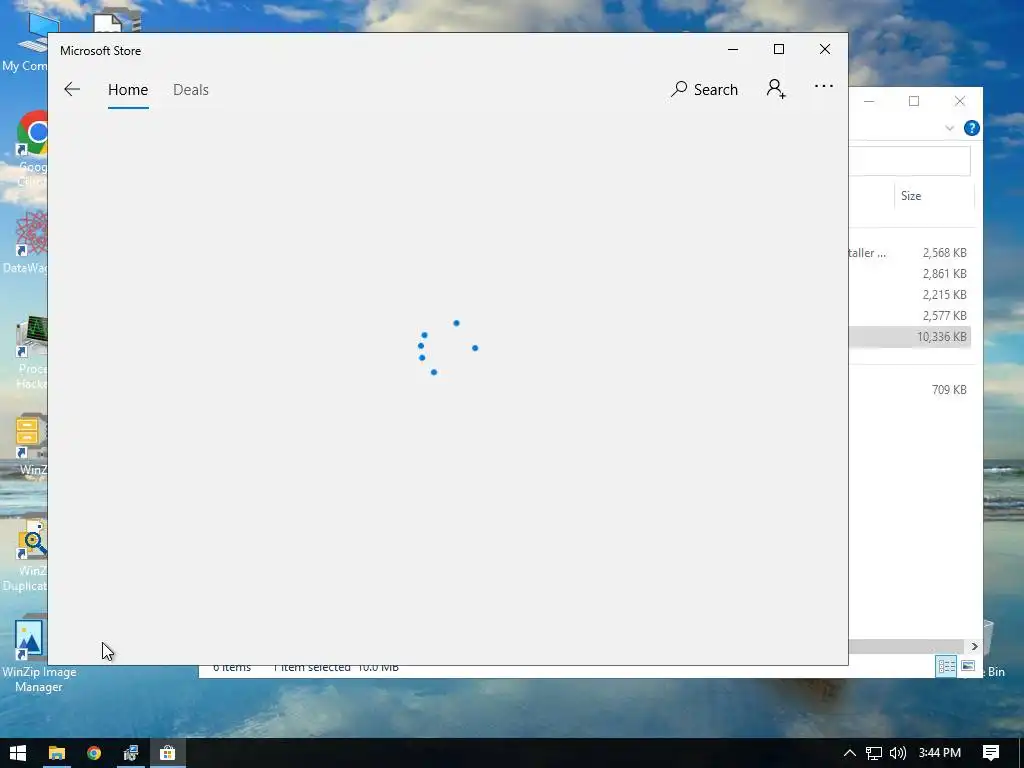Select the Process Hacker desktop shortcut
1024x768 pixels.
(x=29, y=351)
